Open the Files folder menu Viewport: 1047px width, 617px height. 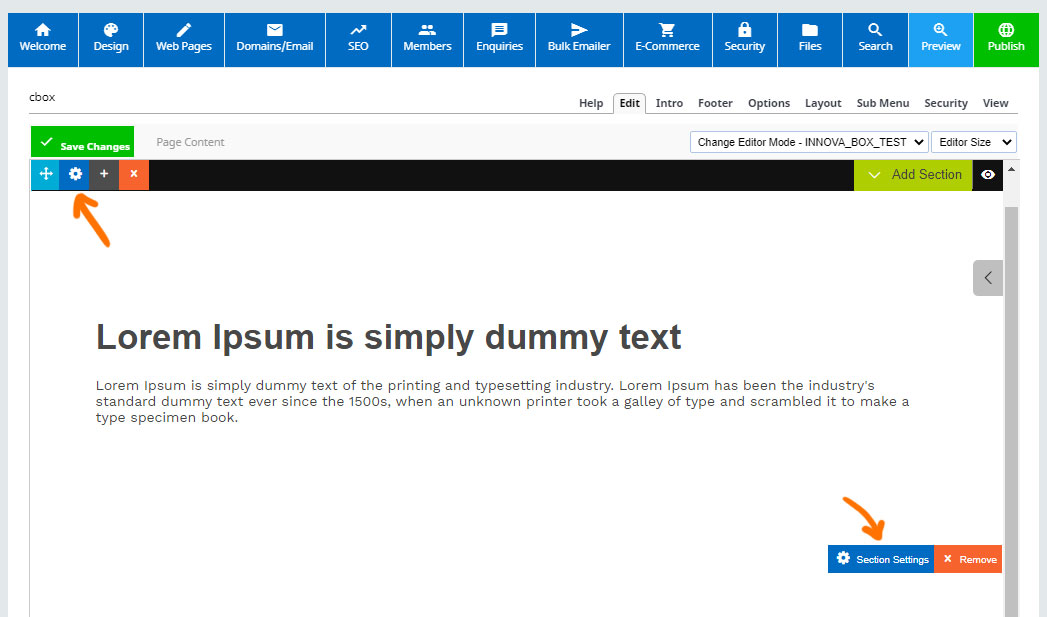click(x=810, y=39)
